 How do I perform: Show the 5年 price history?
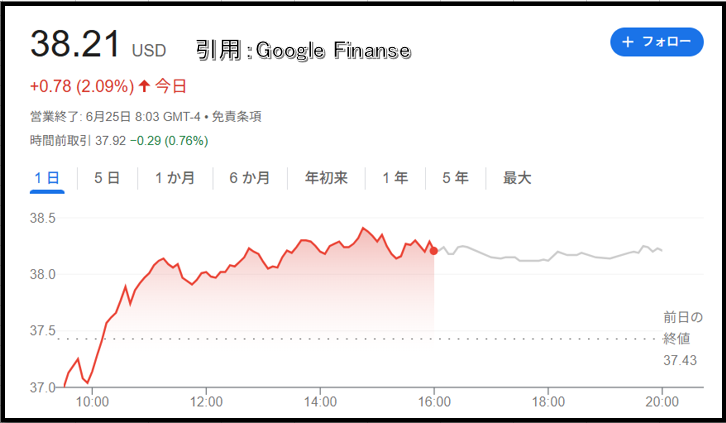[455, 178]
